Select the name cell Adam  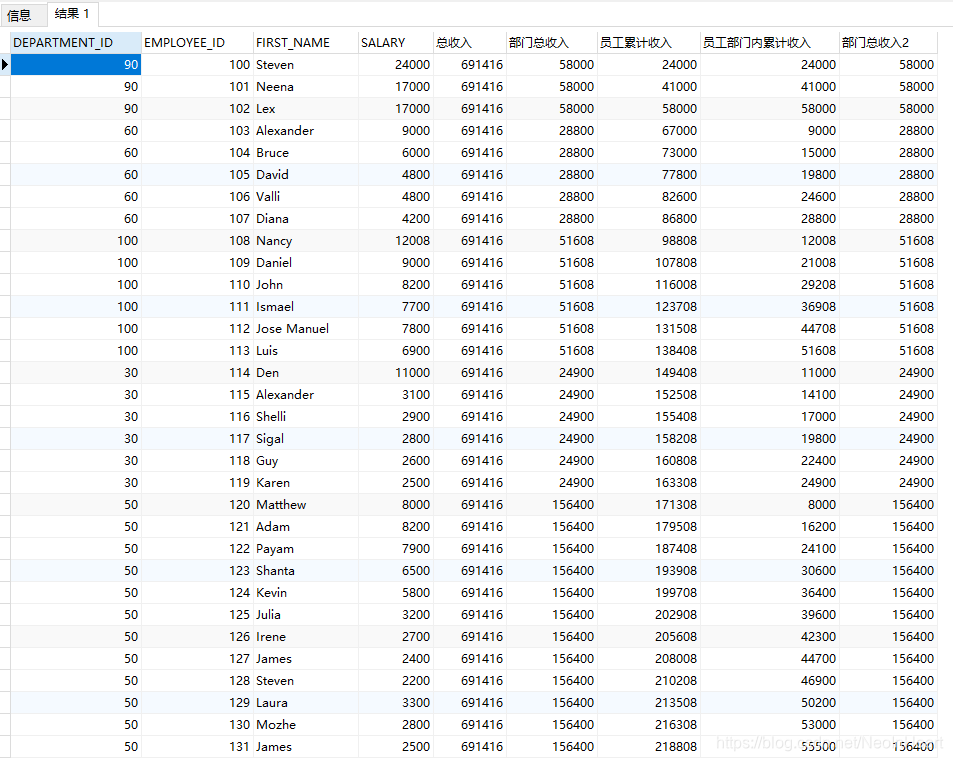[306, 526]
